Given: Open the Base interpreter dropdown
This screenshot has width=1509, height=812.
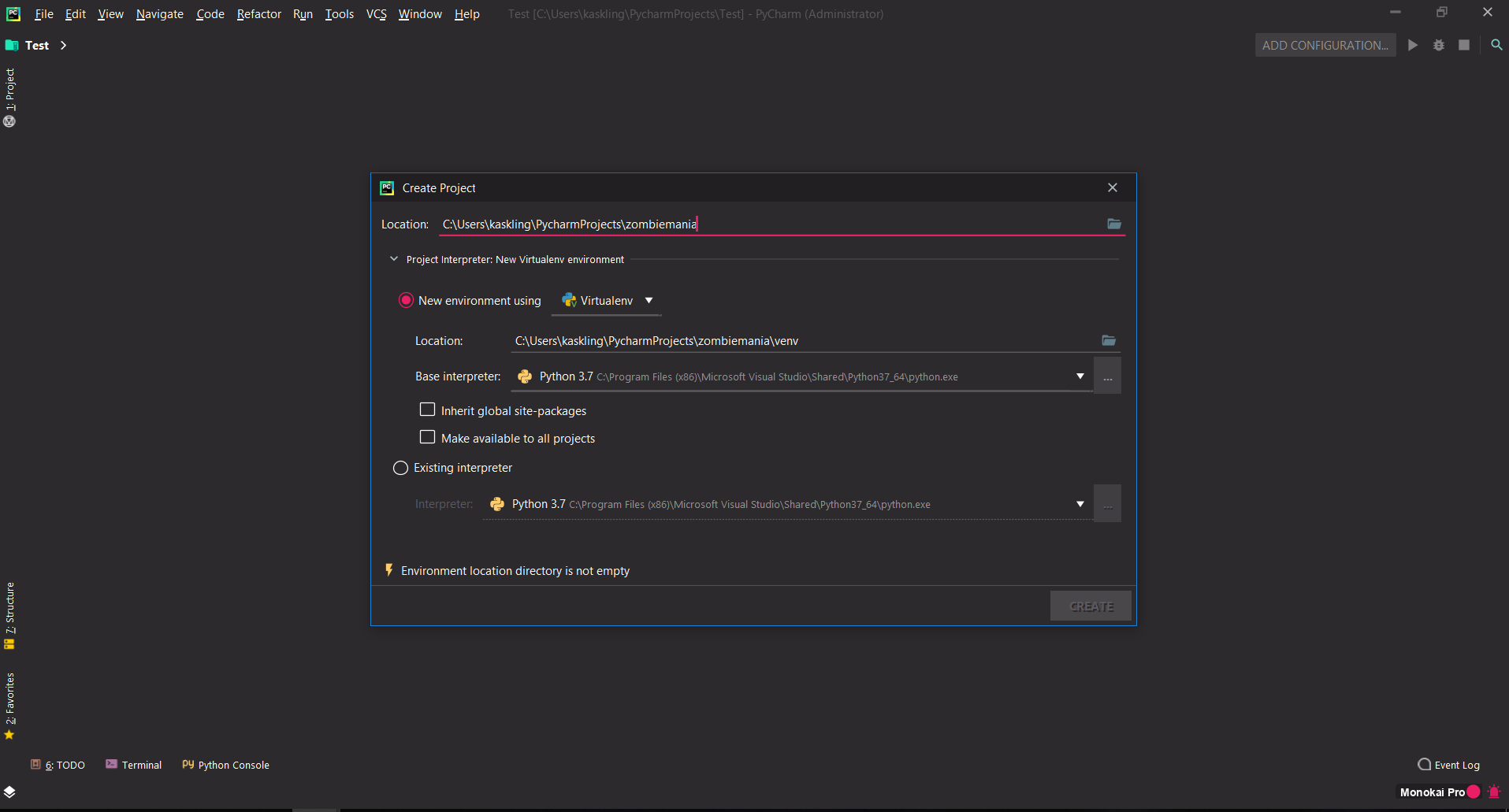Looking at the screenshot, I should tap(1079, 376).
